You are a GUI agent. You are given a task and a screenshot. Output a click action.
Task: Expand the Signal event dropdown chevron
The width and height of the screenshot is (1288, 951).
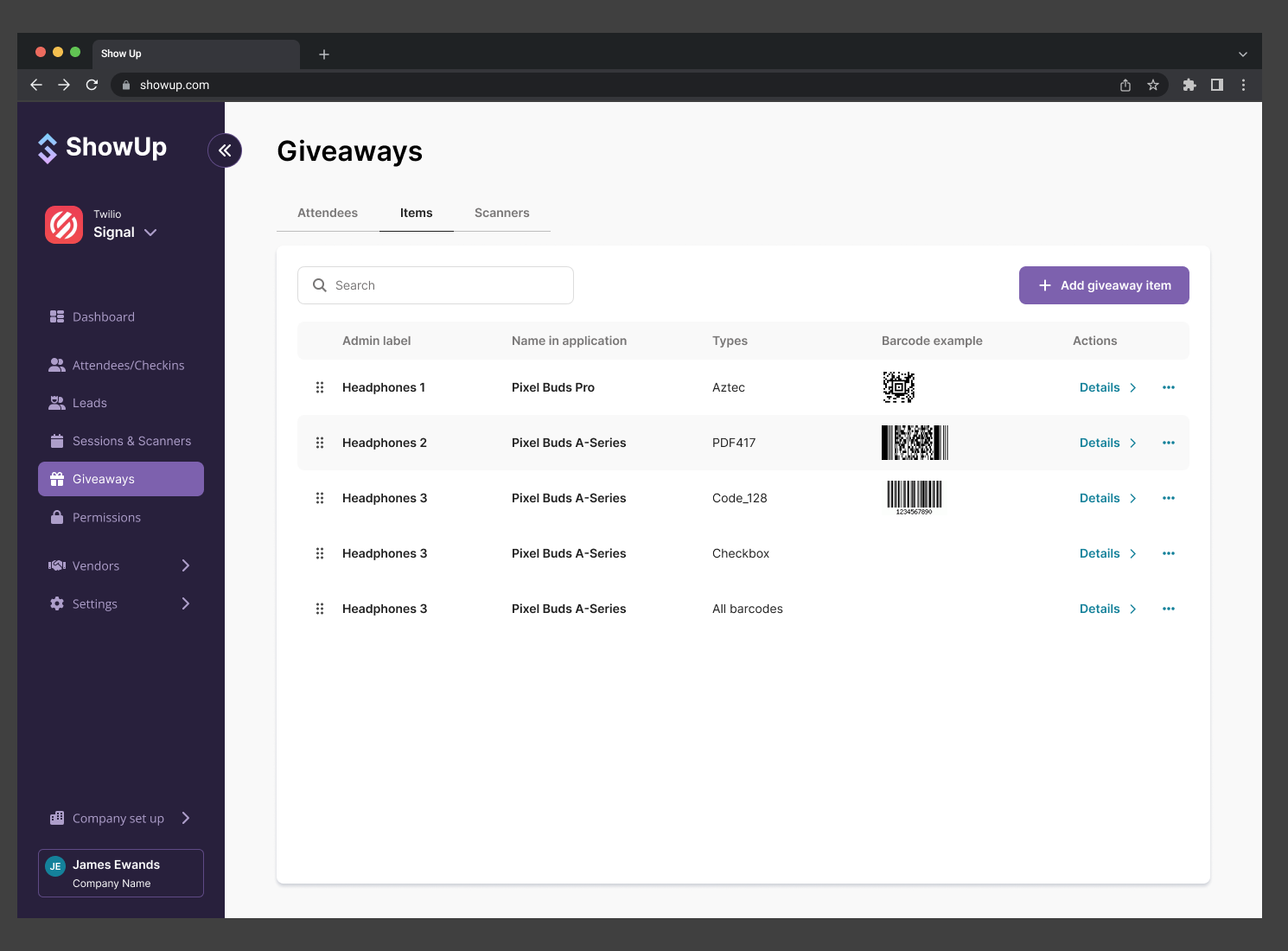tap(150, 233)
